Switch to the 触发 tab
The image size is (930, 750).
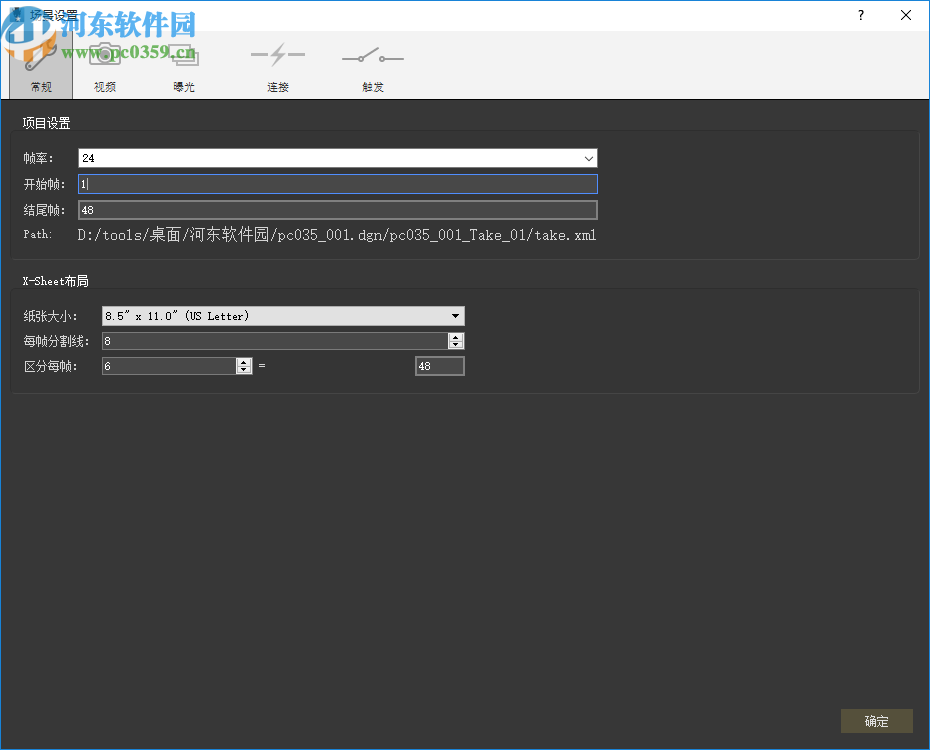pyautogui.click(x=372, y=86)
